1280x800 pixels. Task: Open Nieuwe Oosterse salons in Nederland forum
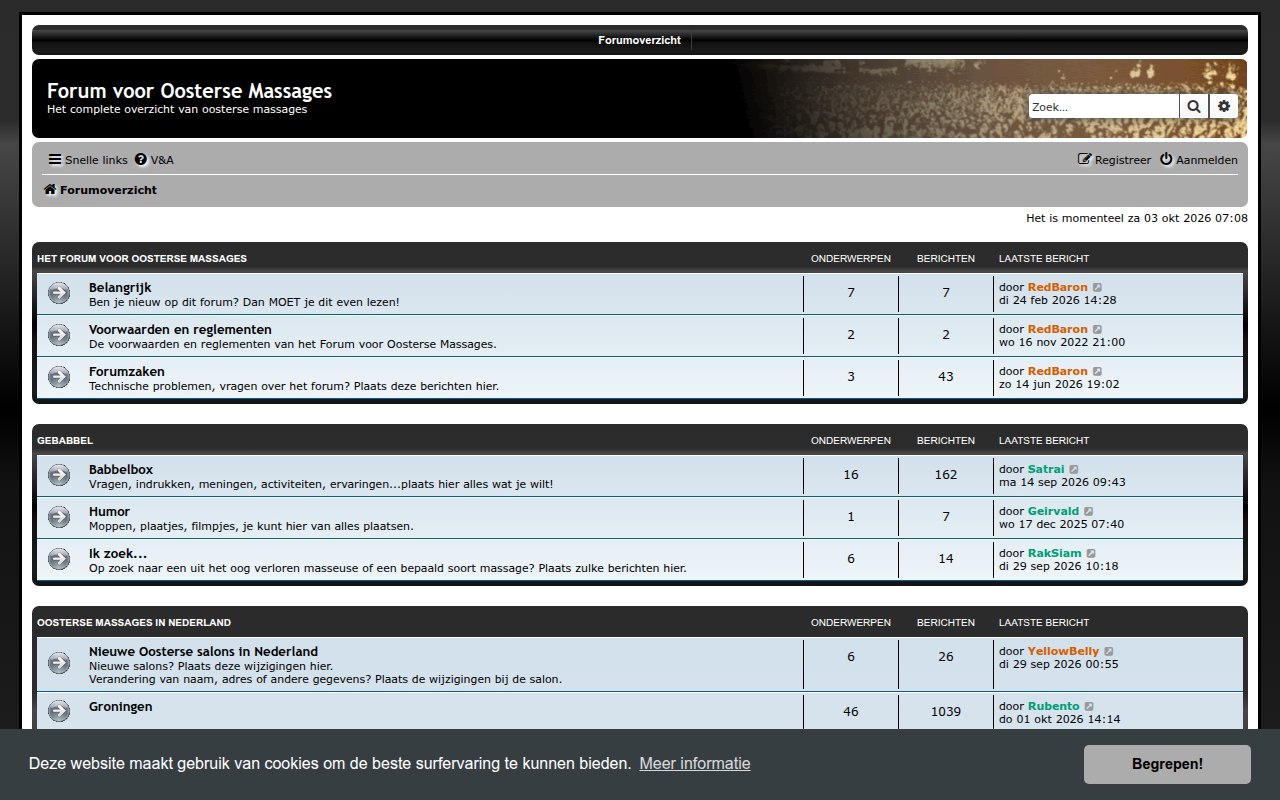point(204,651)
